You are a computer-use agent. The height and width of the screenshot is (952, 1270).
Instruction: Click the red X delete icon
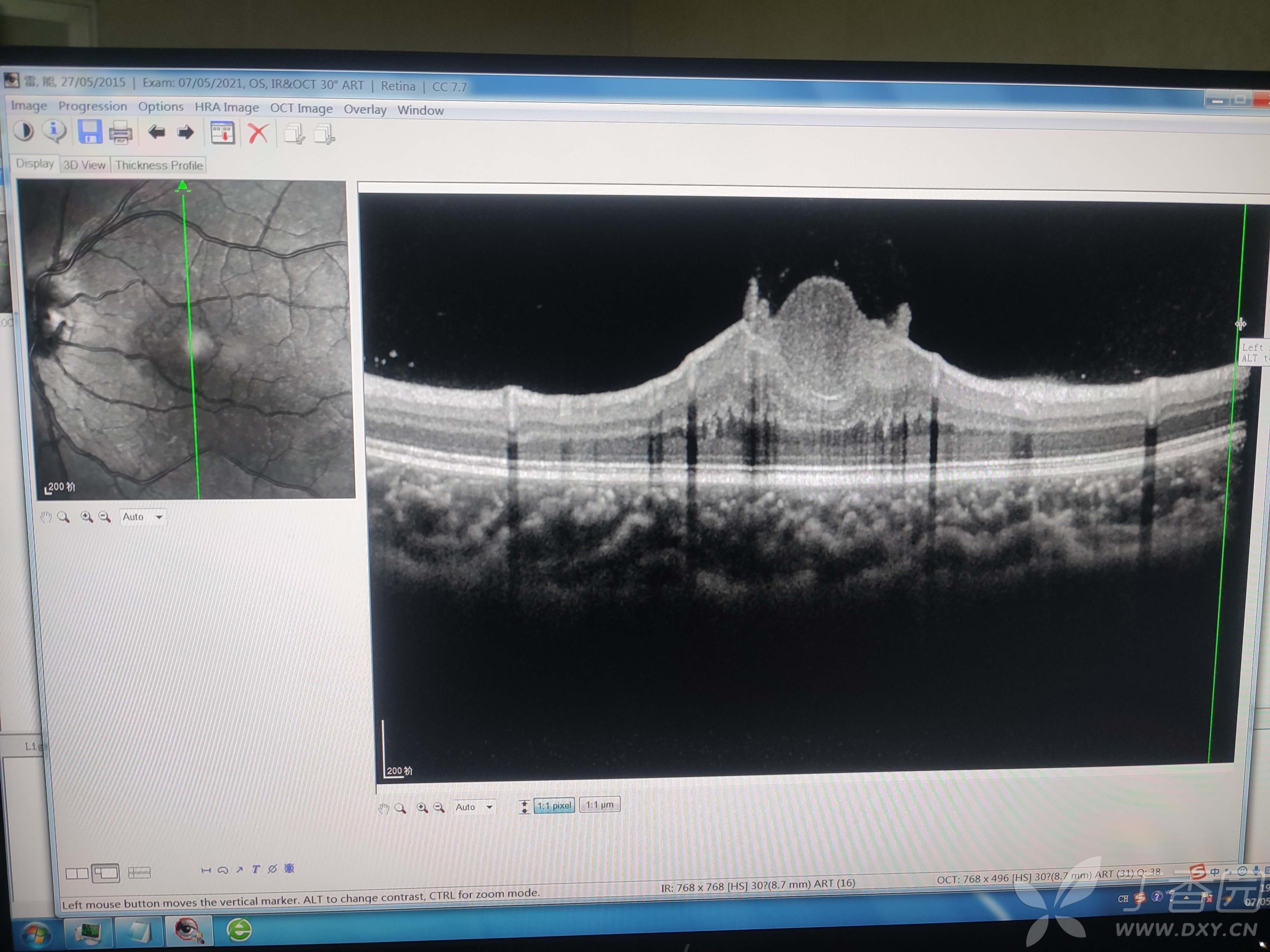tap(258, 134)
